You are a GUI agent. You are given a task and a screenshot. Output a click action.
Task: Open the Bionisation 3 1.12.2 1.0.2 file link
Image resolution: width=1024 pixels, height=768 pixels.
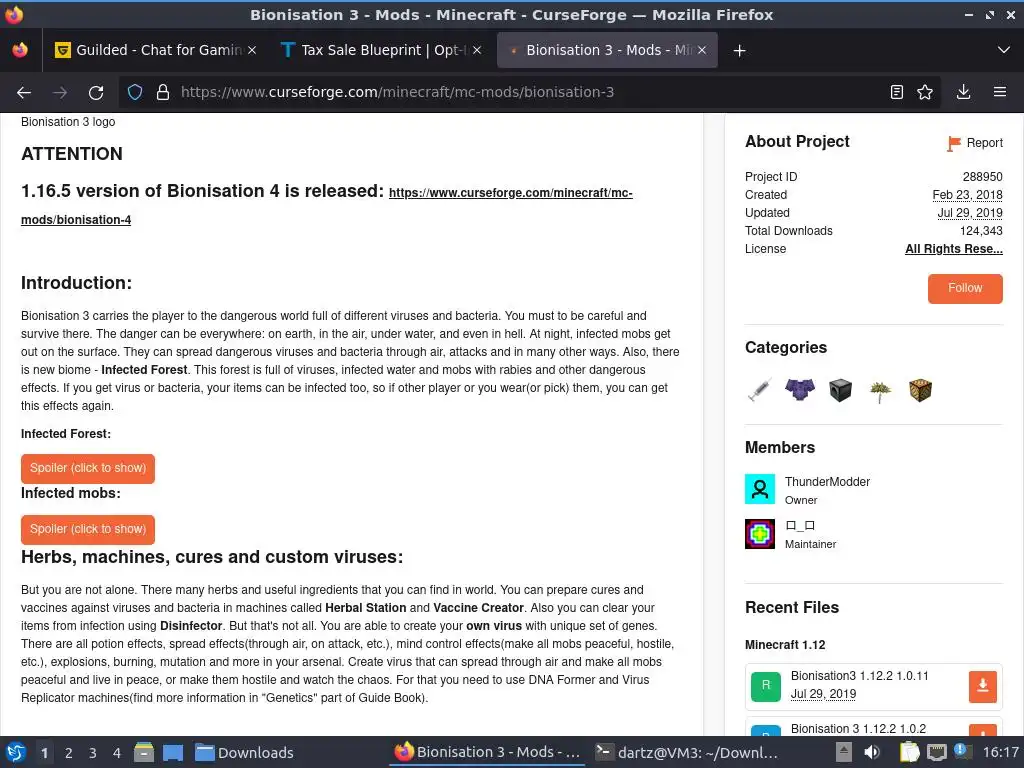click(x=858, y=729)
